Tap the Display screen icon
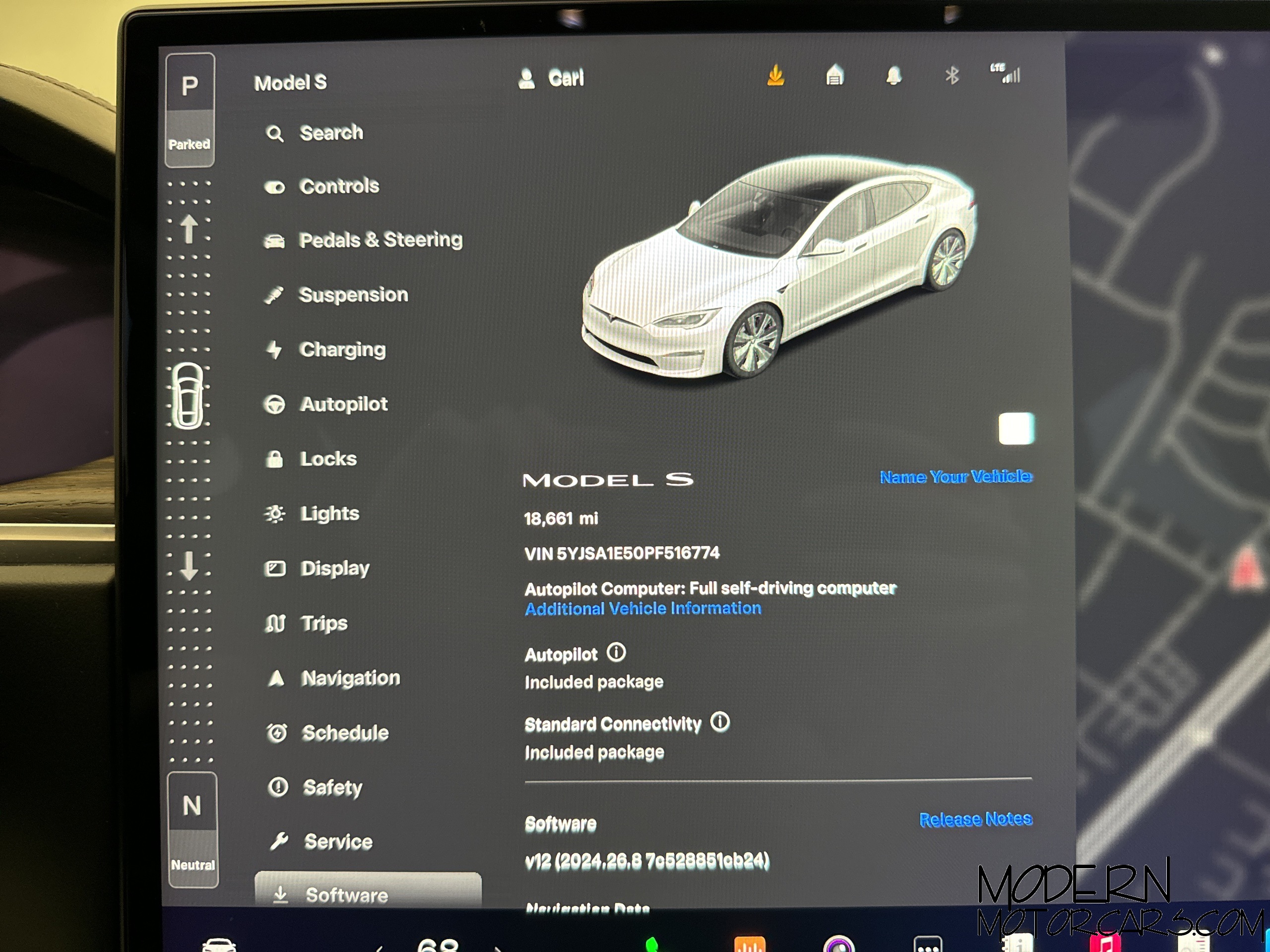Screen dimensions: 1270x952 click(x=275, y=569)
